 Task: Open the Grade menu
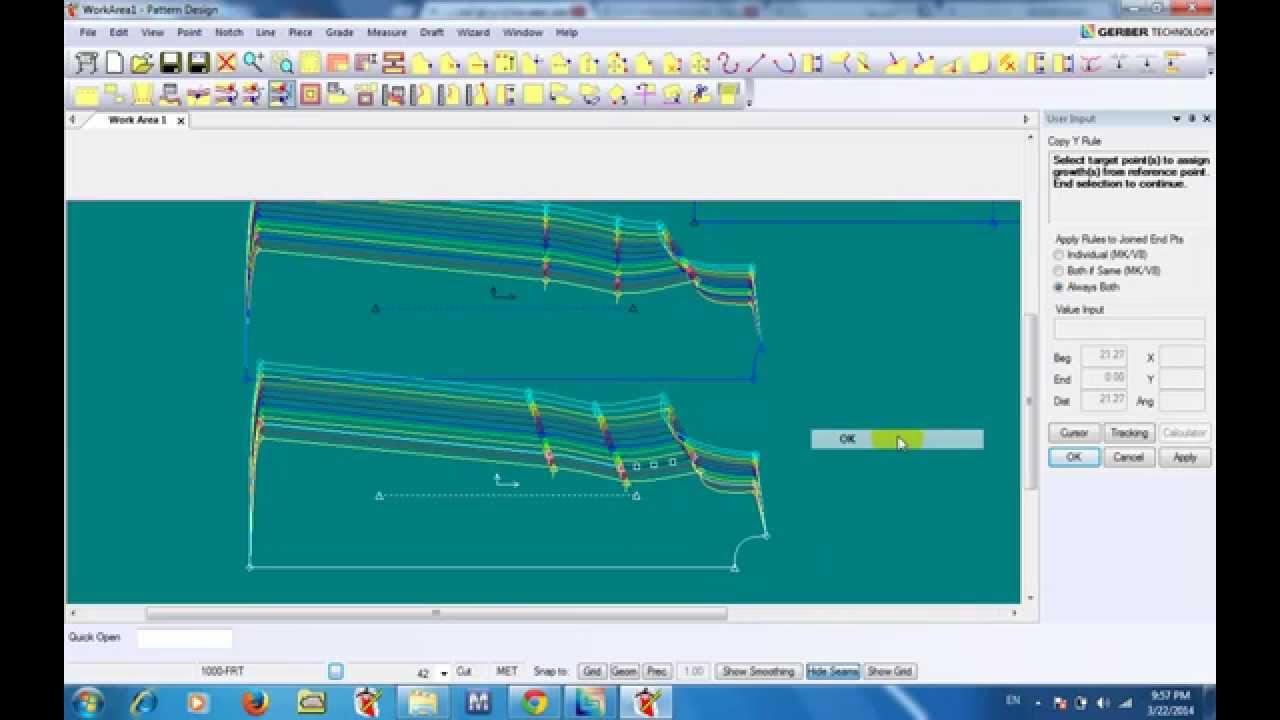coord(339,32)
